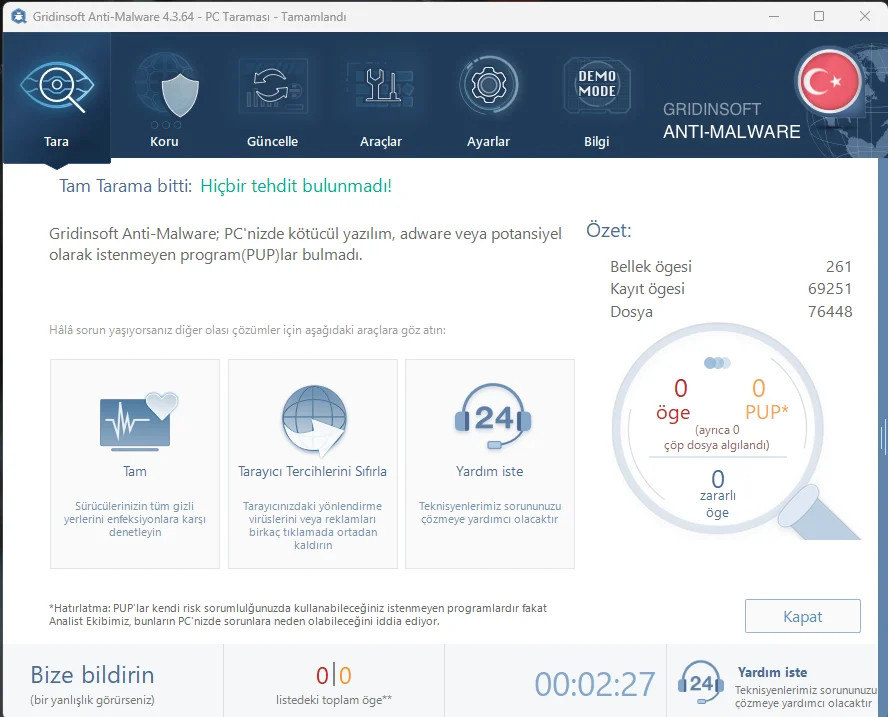Click the 0 zararlı öge count

click(718, 494)
